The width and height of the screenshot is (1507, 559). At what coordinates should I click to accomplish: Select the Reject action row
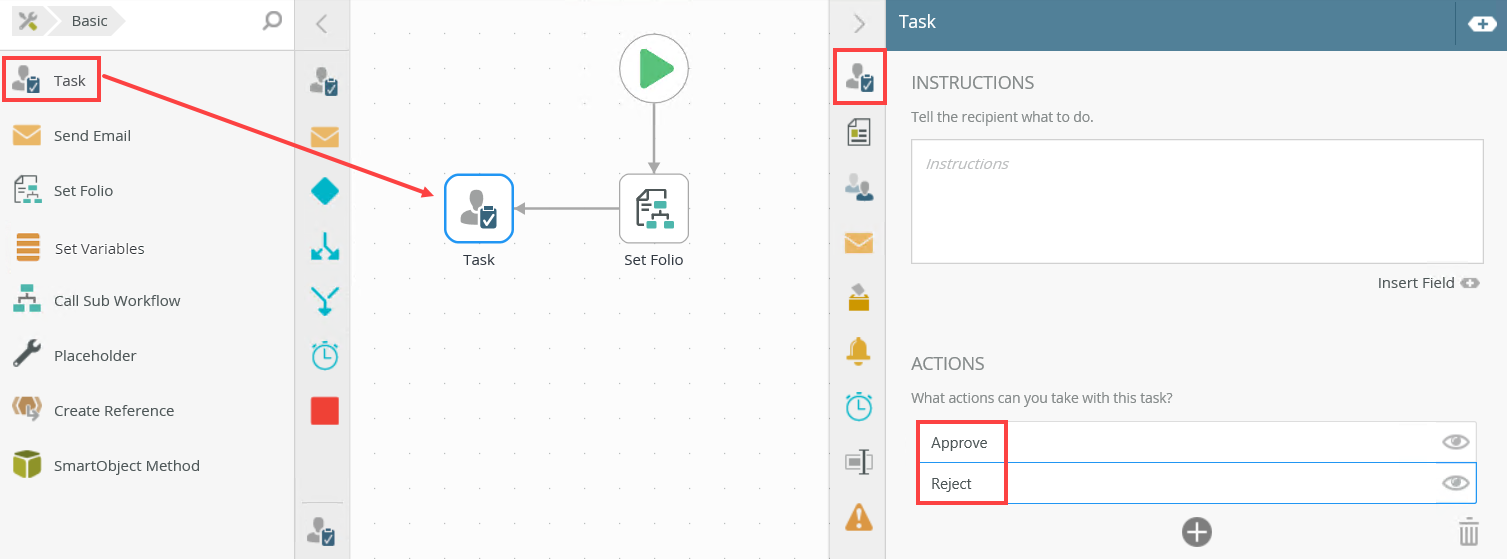[x=1197, y=483]
